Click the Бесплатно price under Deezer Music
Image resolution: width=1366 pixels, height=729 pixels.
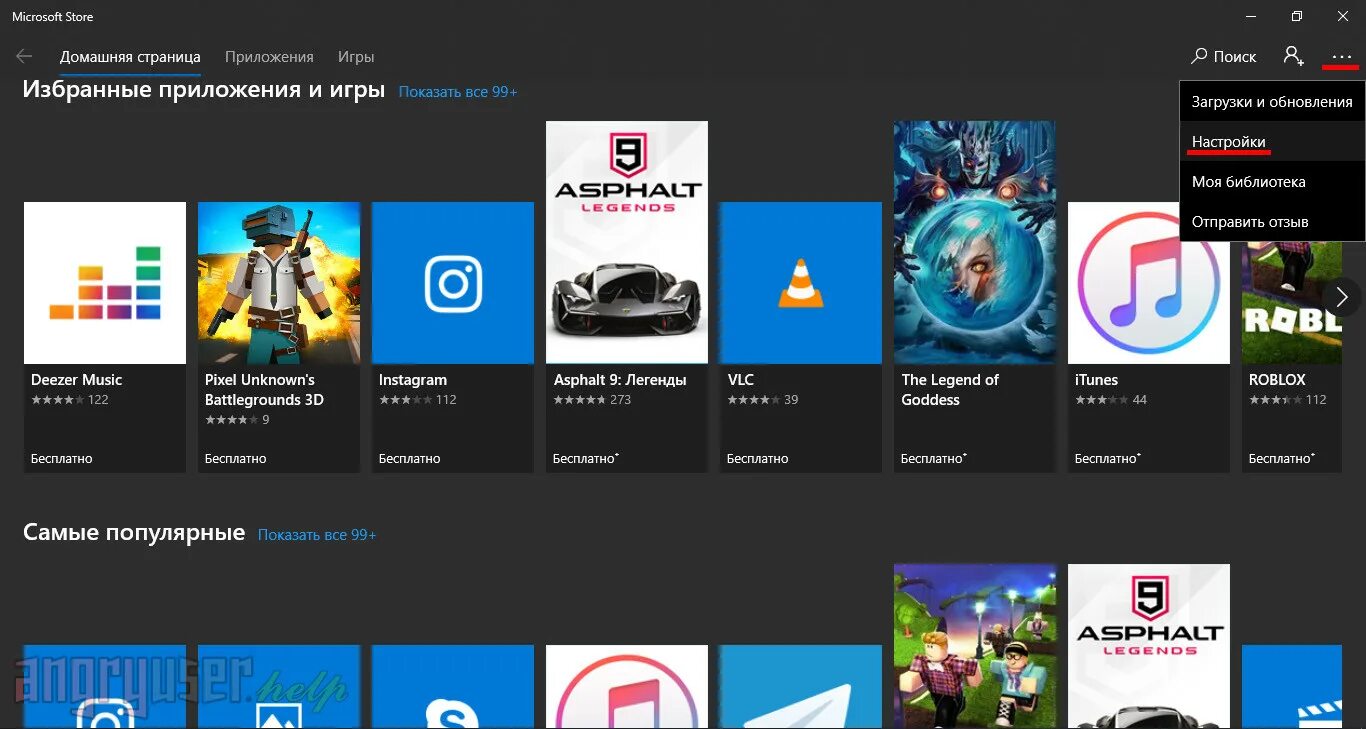pos(62,459)
